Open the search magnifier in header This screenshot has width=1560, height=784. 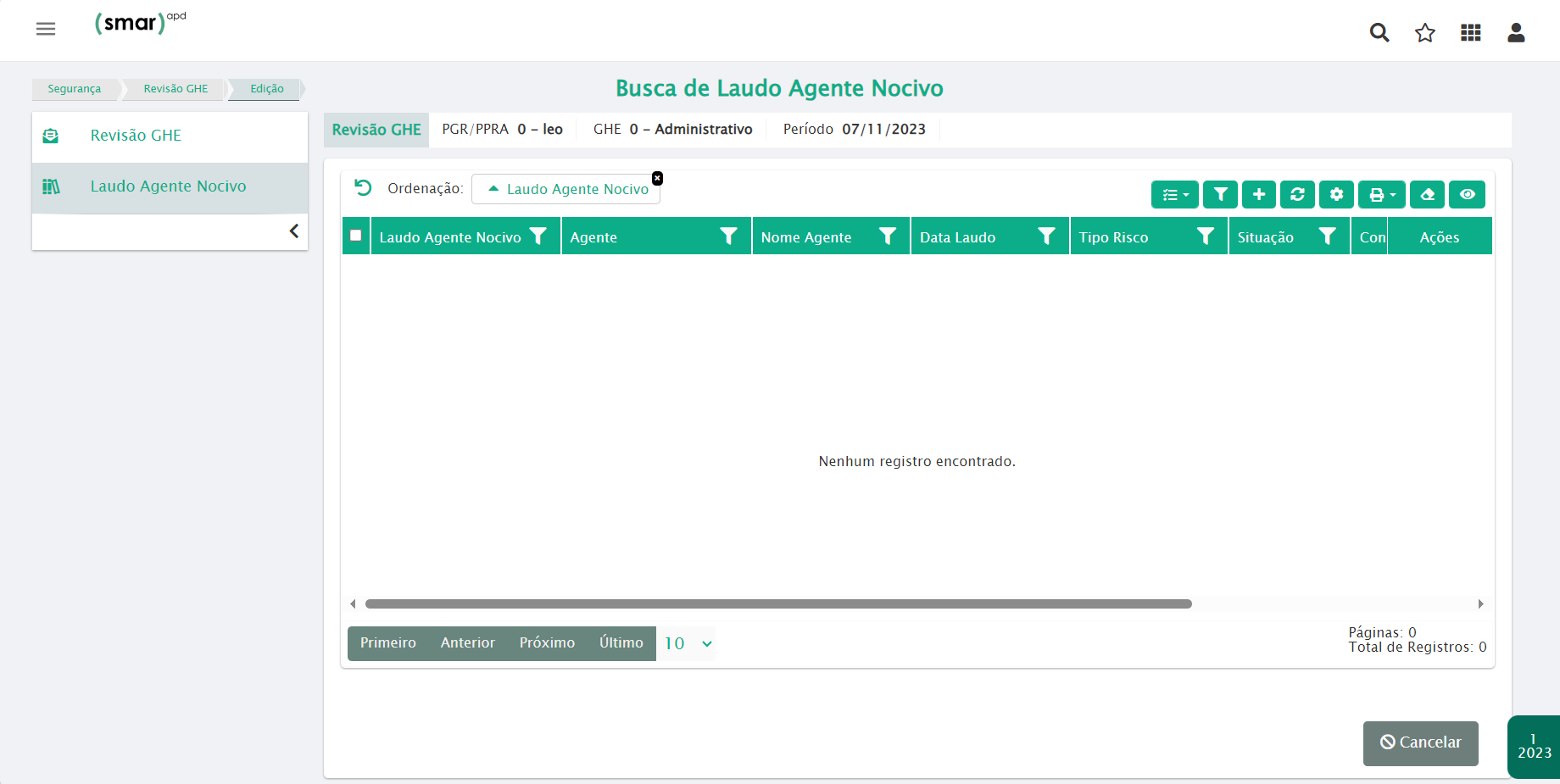click(x=1379, y=33)
